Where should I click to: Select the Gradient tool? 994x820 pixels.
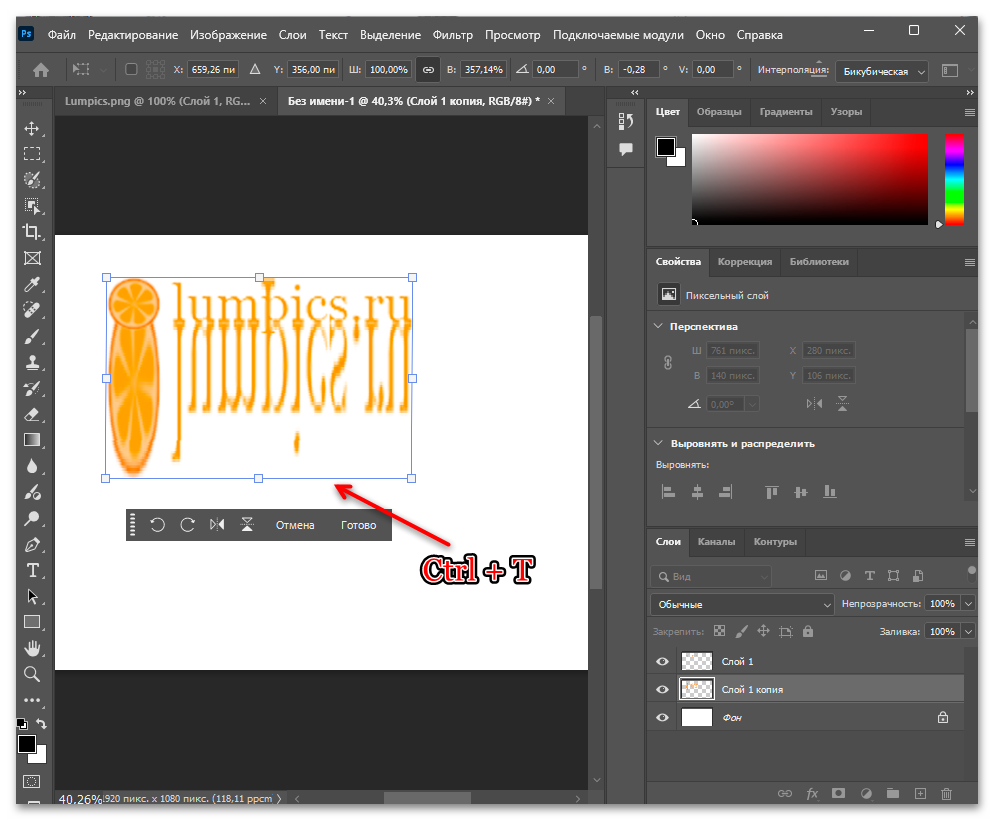click(x=32, y=440)
